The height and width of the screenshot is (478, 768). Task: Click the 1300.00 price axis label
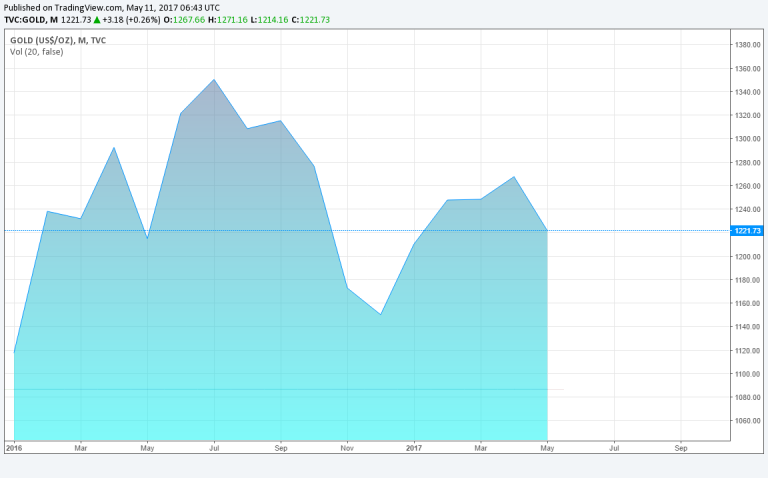(x=747, y=139)
